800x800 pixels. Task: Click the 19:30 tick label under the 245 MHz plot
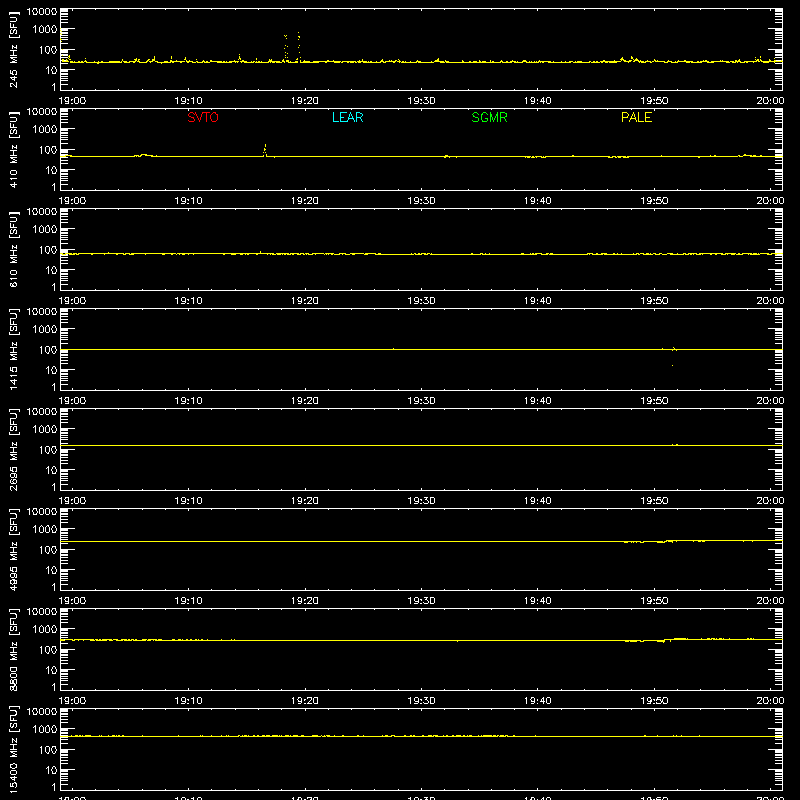(421, 101)
